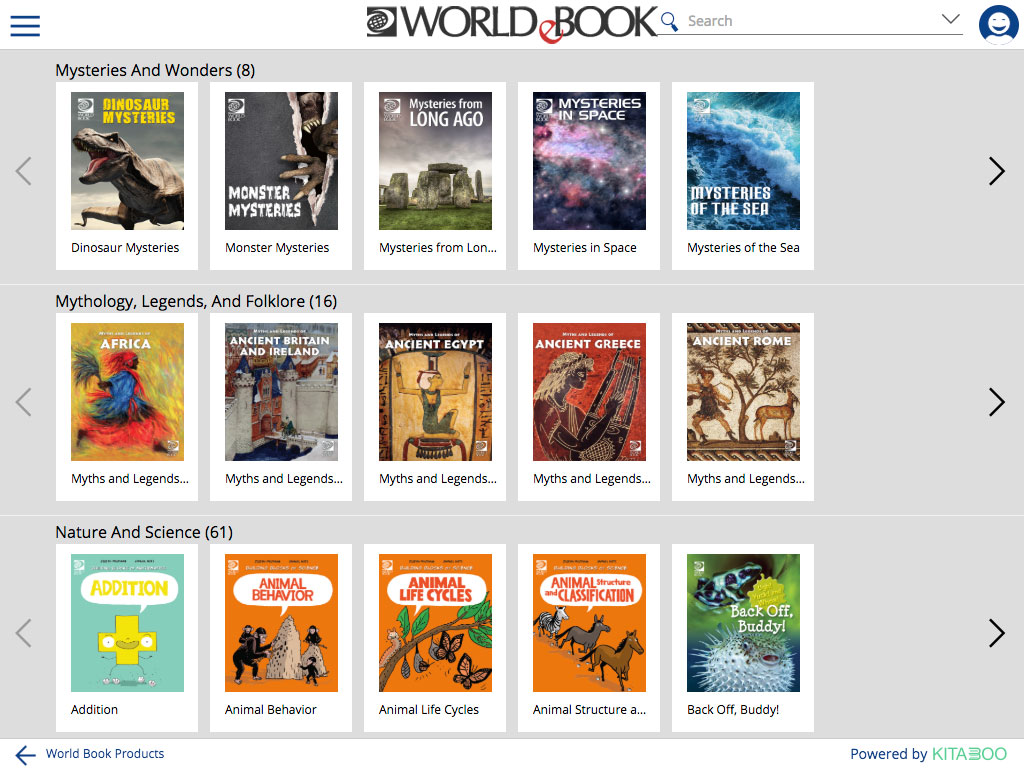Image resolution: width=1024 pixels, height=768 pixels.
Task: Open Animal Behavior book cover
Action: [x=281, y=623]
